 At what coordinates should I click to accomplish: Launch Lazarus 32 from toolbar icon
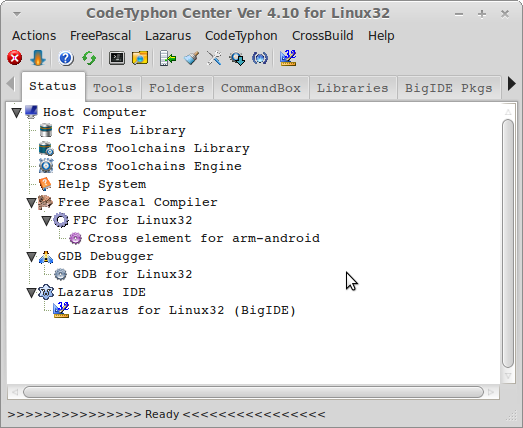pos(288,58)
